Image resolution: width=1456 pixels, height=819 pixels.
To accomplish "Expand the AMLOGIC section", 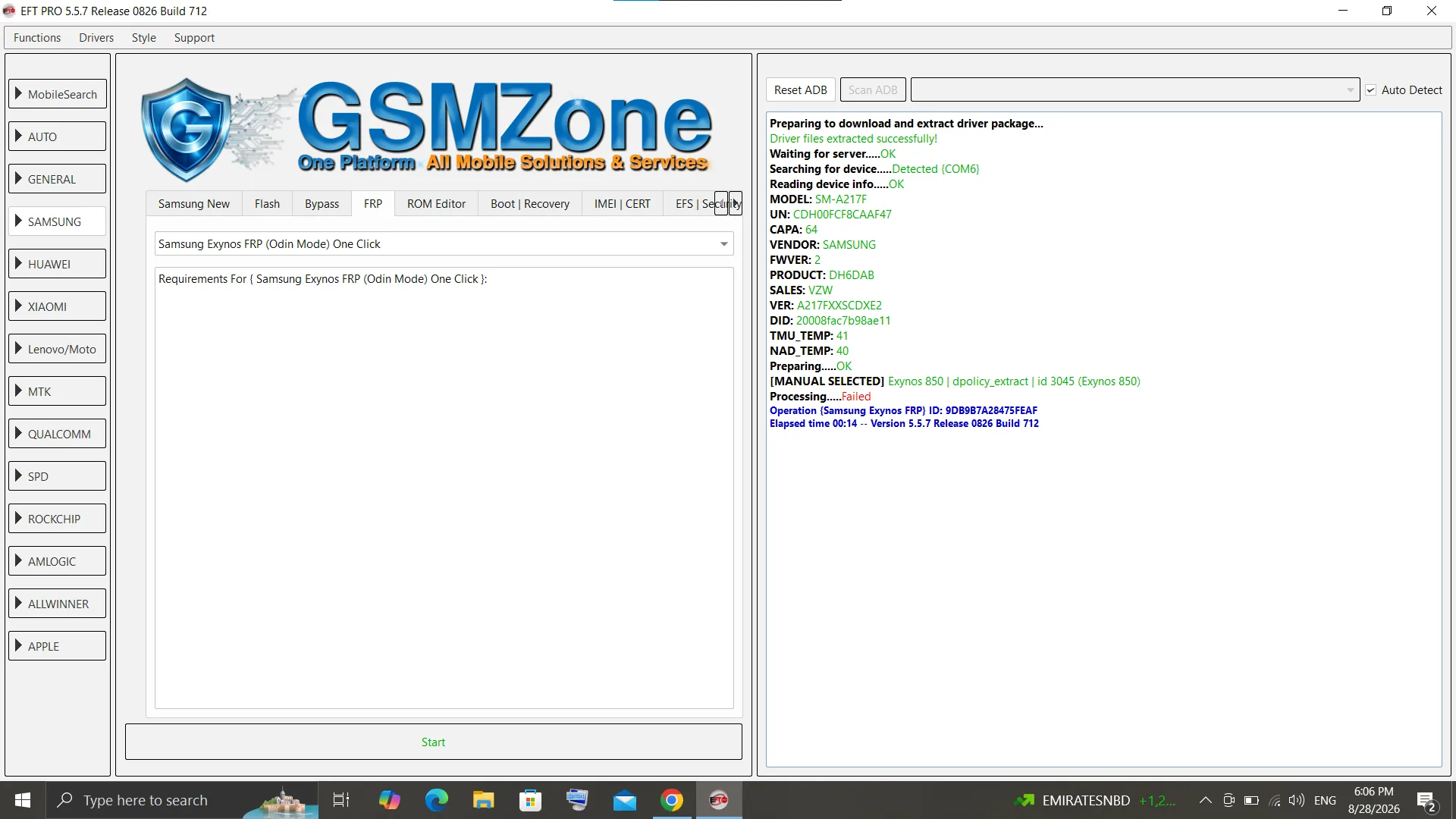I will point(58,561).
